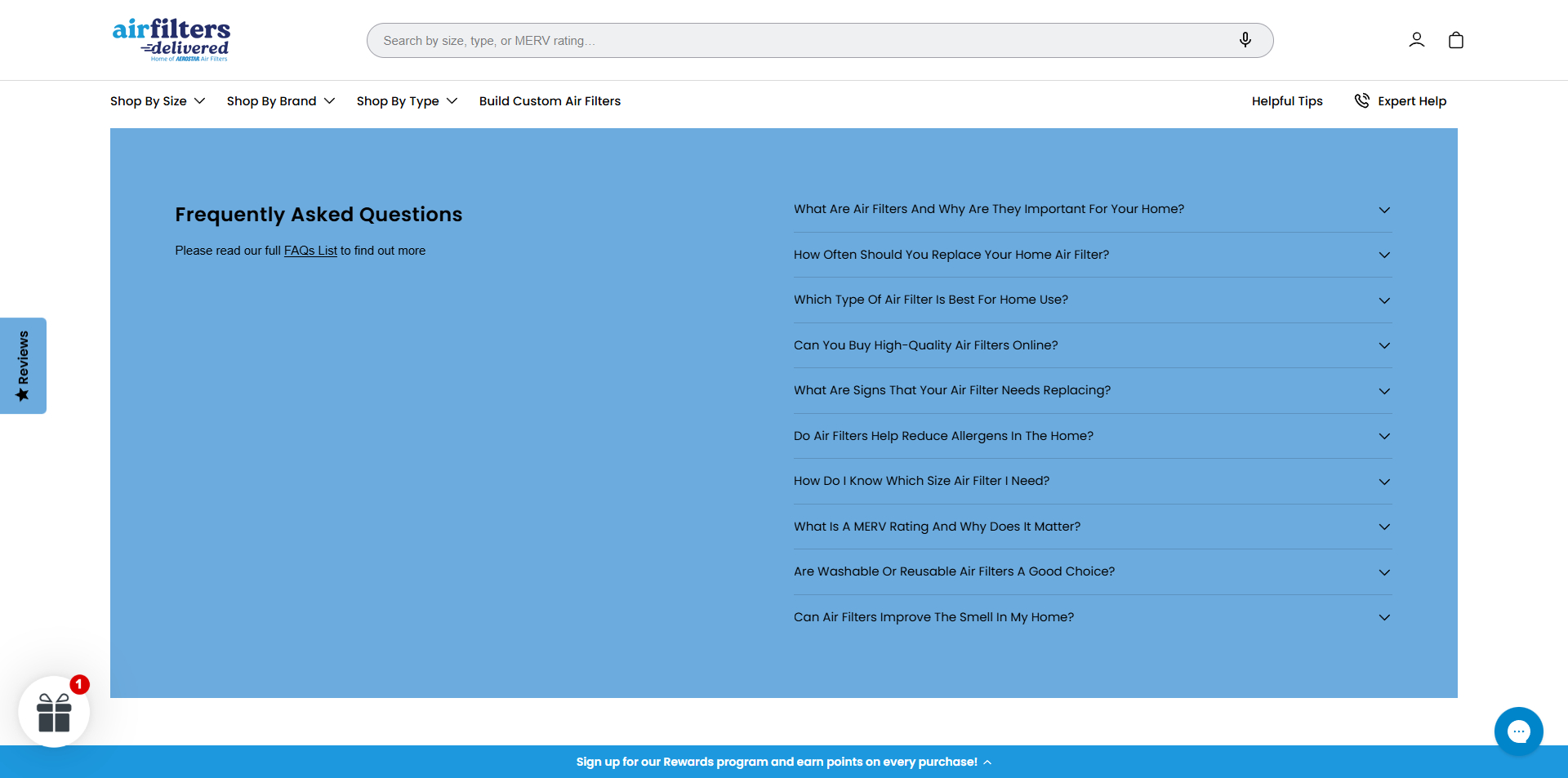
Task: Open the chat bubble widget
Action: [x=1518, y=731]
